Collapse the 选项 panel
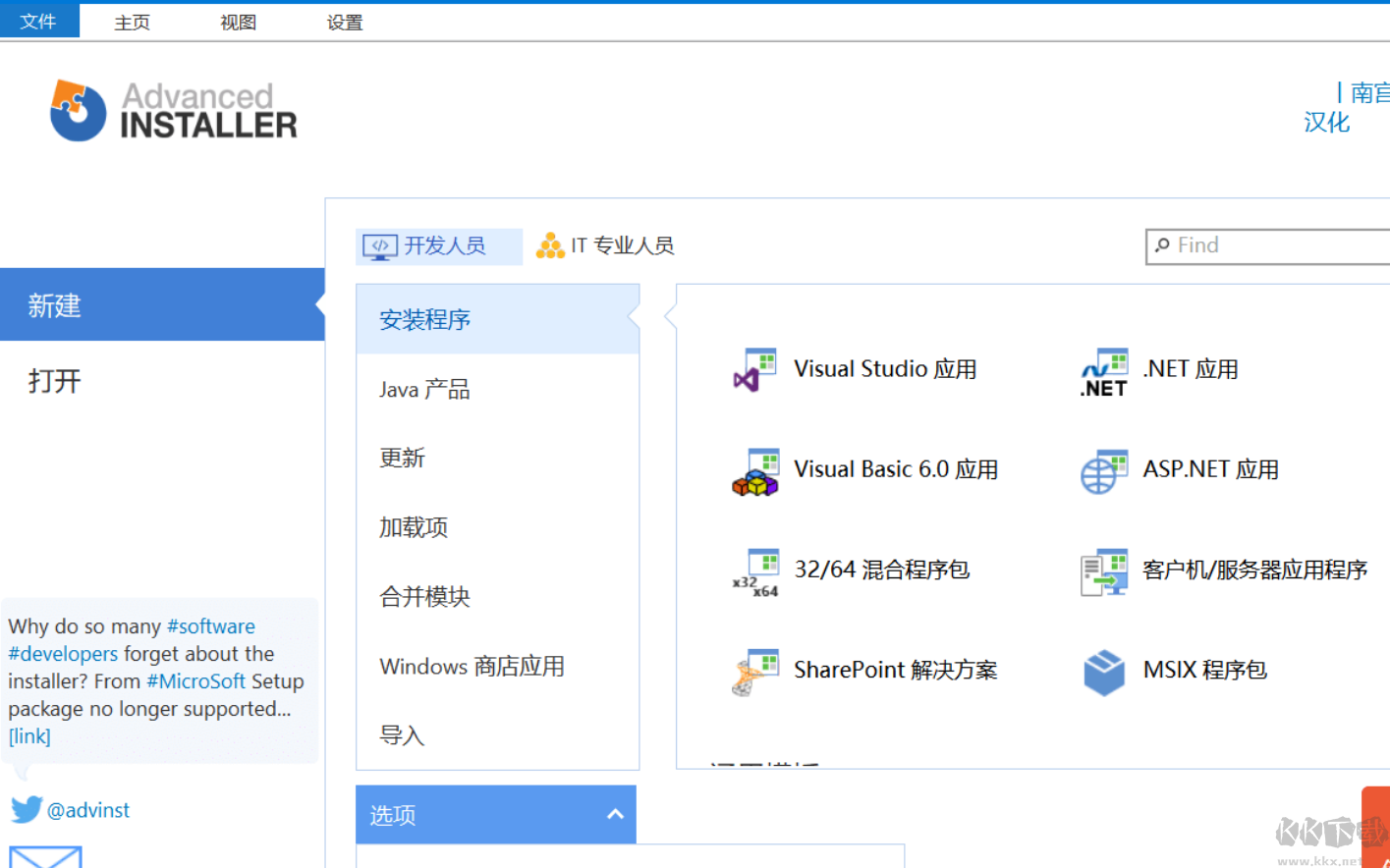1390x868 pixels. tap(615, 814)
